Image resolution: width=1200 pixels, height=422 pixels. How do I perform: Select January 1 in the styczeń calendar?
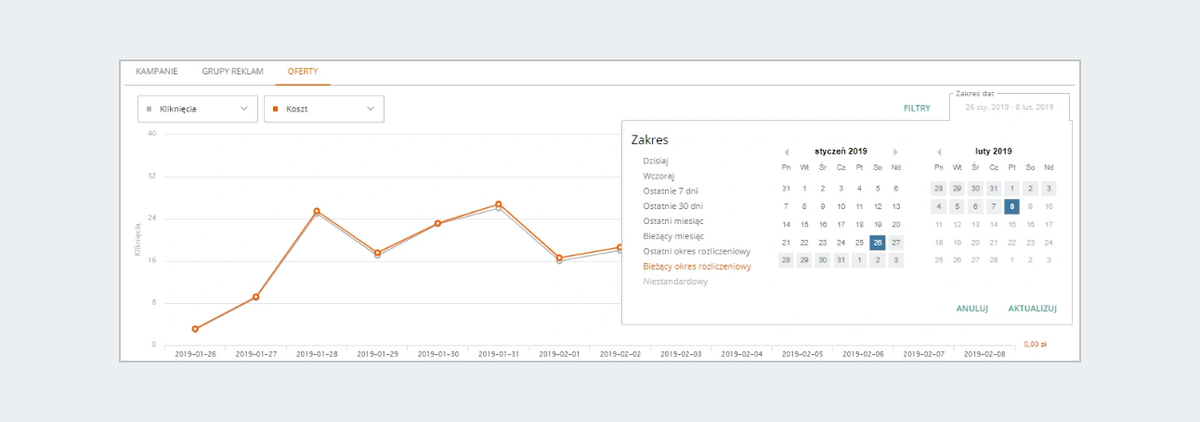804,188
